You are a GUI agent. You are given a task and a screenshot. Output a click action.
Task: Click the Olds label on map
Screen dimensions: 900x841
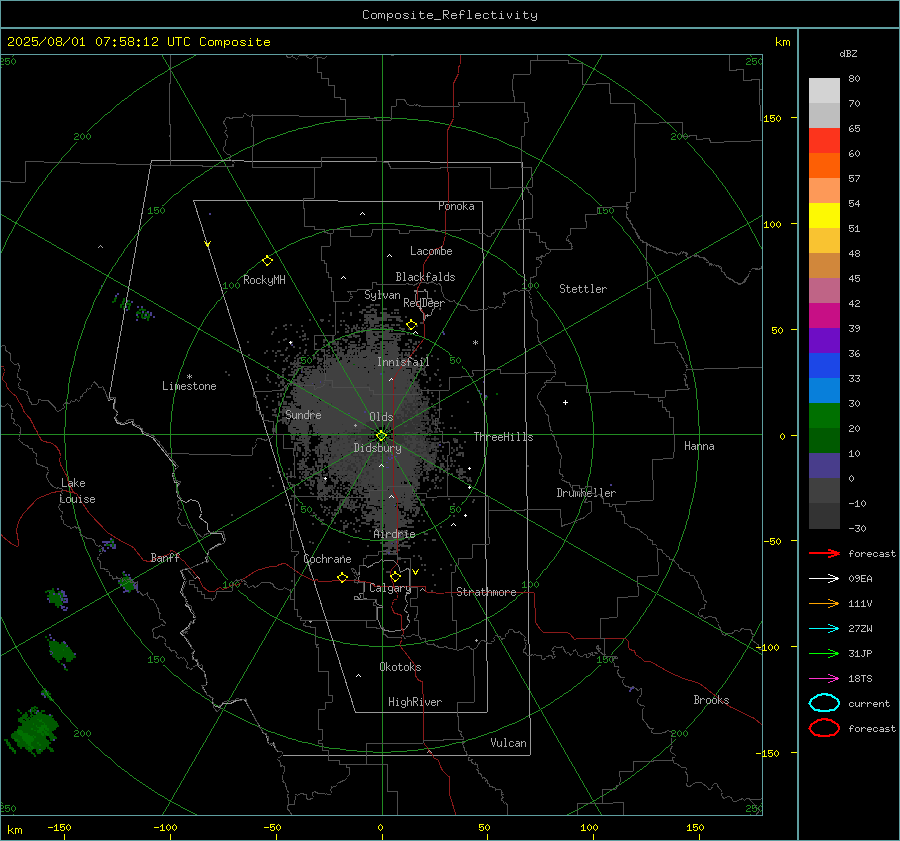(x=381, y=417)
